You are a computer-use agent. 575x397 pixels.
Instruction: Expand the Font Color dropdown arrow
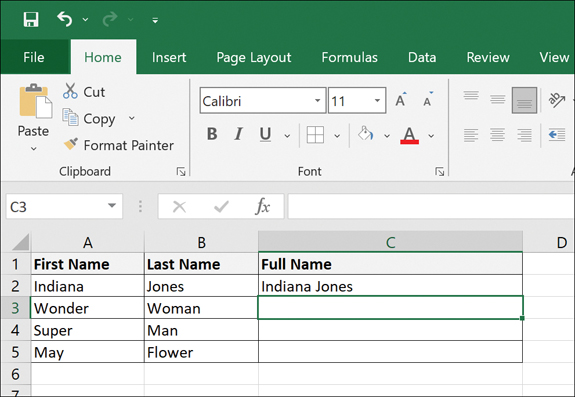pos(431,136)
